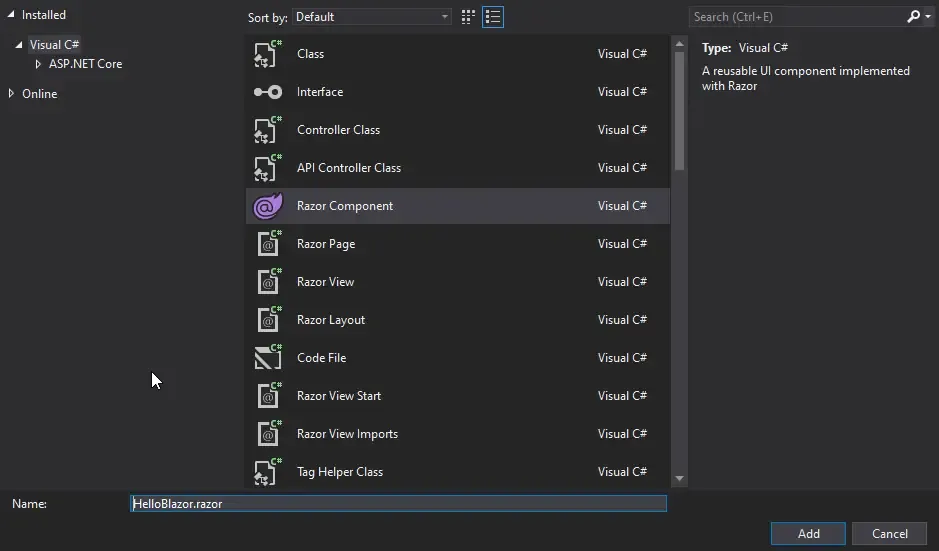Collapse the Visual C# node arrow
The image size is (939, 551).
19,44
